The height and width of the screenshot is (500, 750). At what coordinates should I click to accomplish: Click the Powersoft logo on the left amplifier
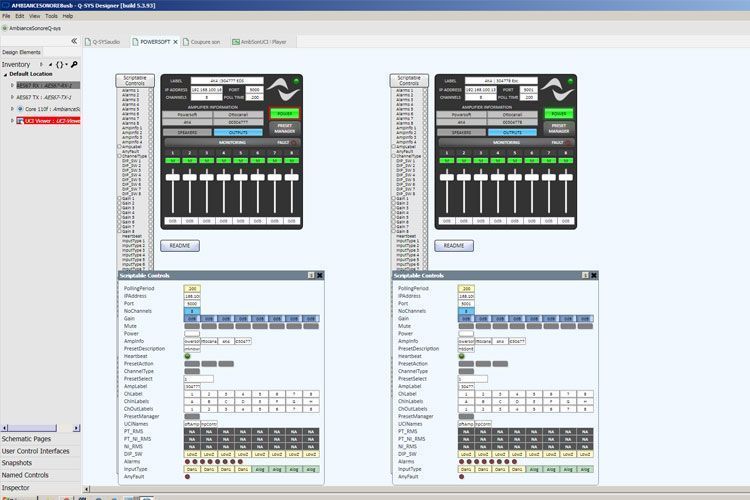tap(283, 89)
